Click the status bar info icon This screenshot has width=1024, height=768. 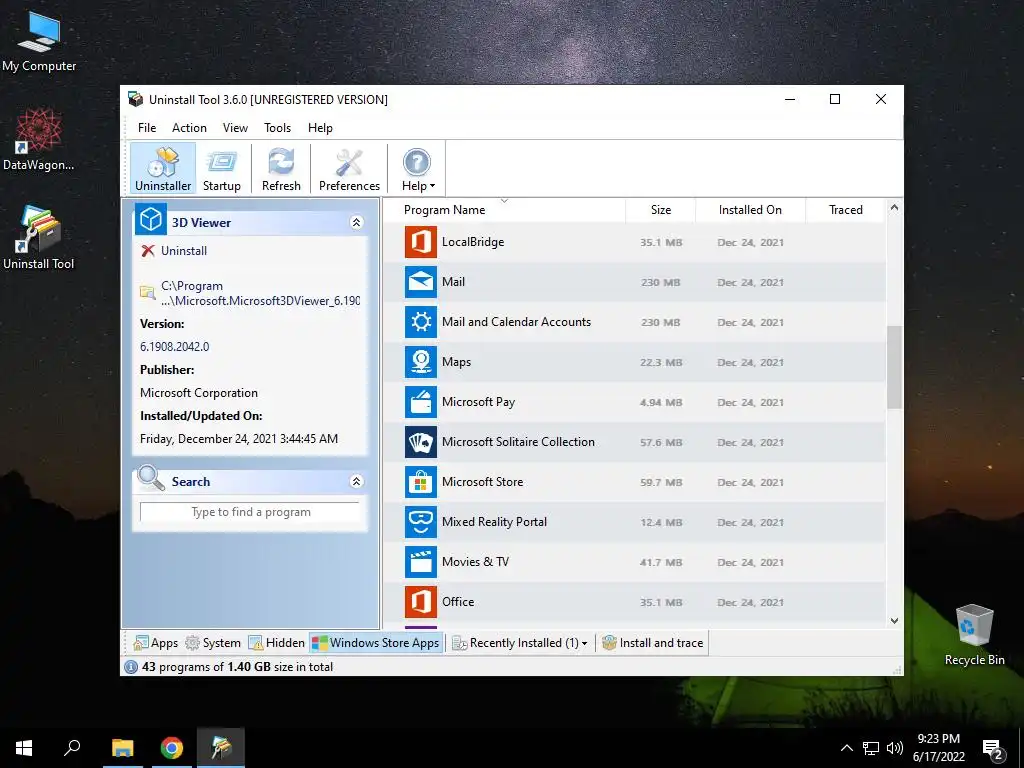click(131, 667)
